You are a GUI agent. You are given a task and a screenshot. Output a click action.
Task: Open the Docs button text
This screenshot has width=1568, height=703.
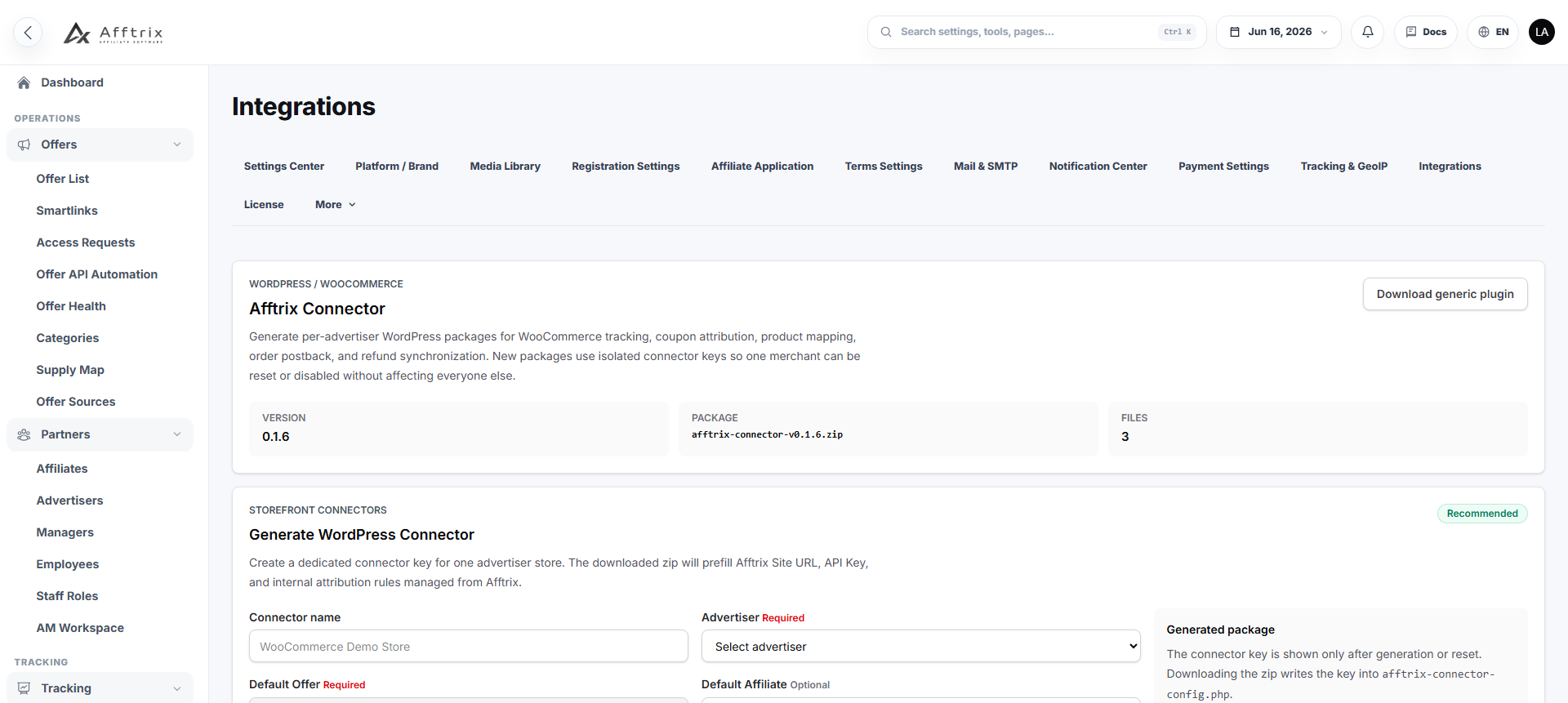(1434, 32)
